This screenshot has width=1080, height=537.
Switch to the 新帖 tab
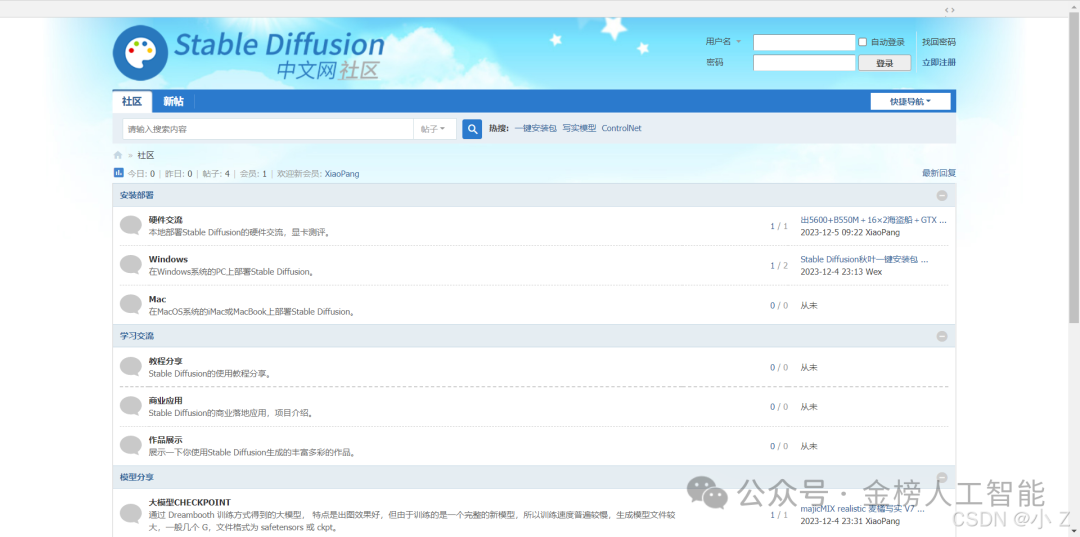tap(174, 101)
